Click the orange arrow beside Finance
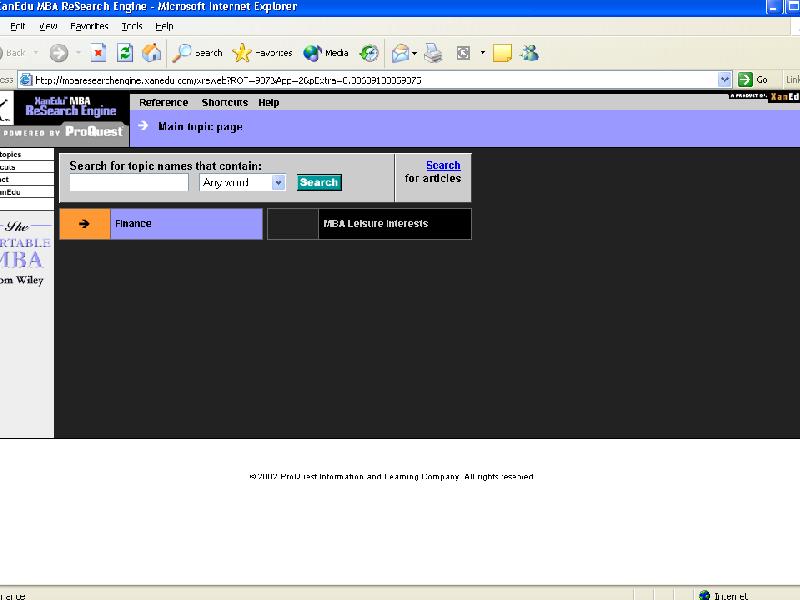The height and width of the screenshot is (600, 800). point(85,223)
